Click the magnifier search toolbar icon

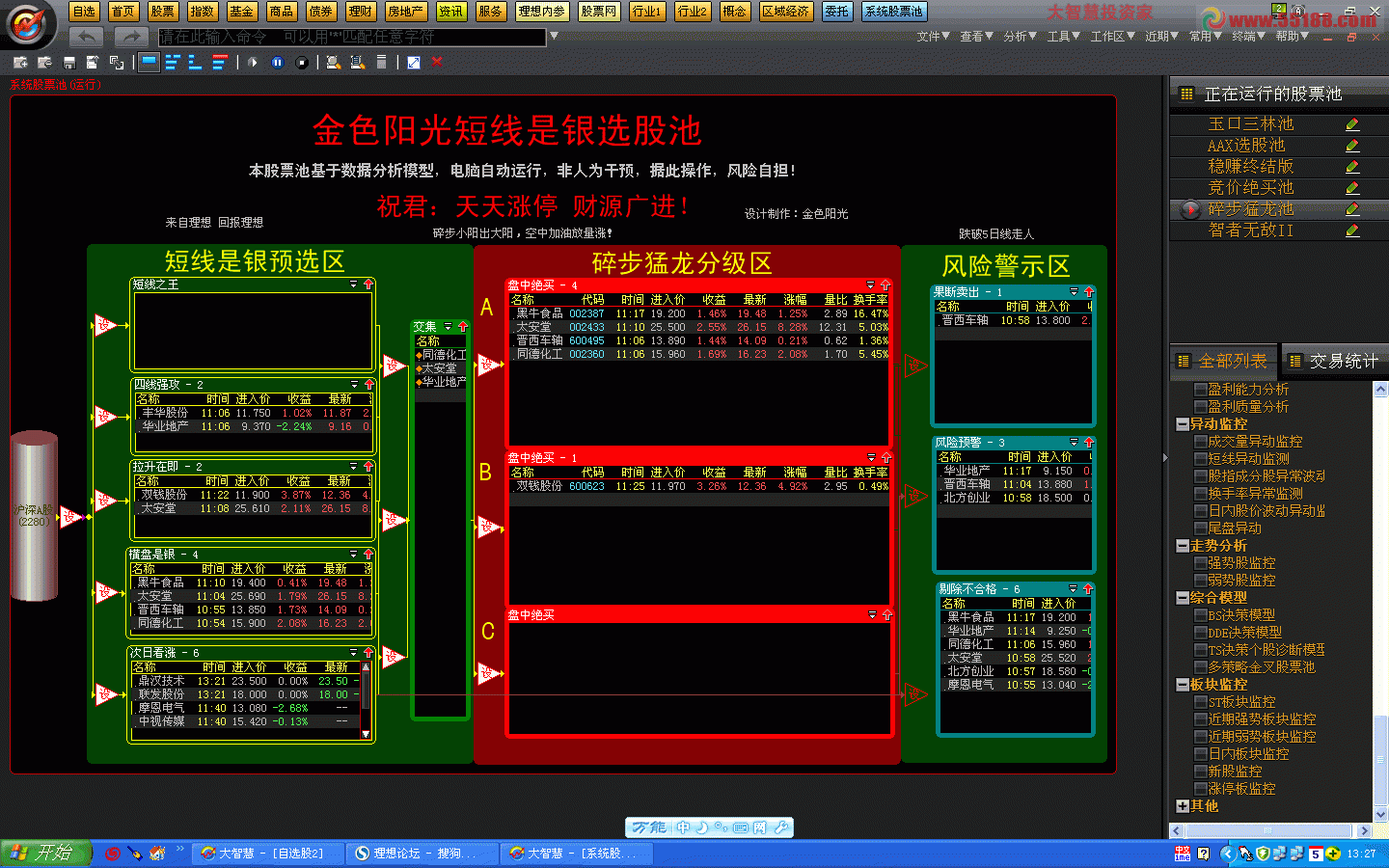point(333,63)
